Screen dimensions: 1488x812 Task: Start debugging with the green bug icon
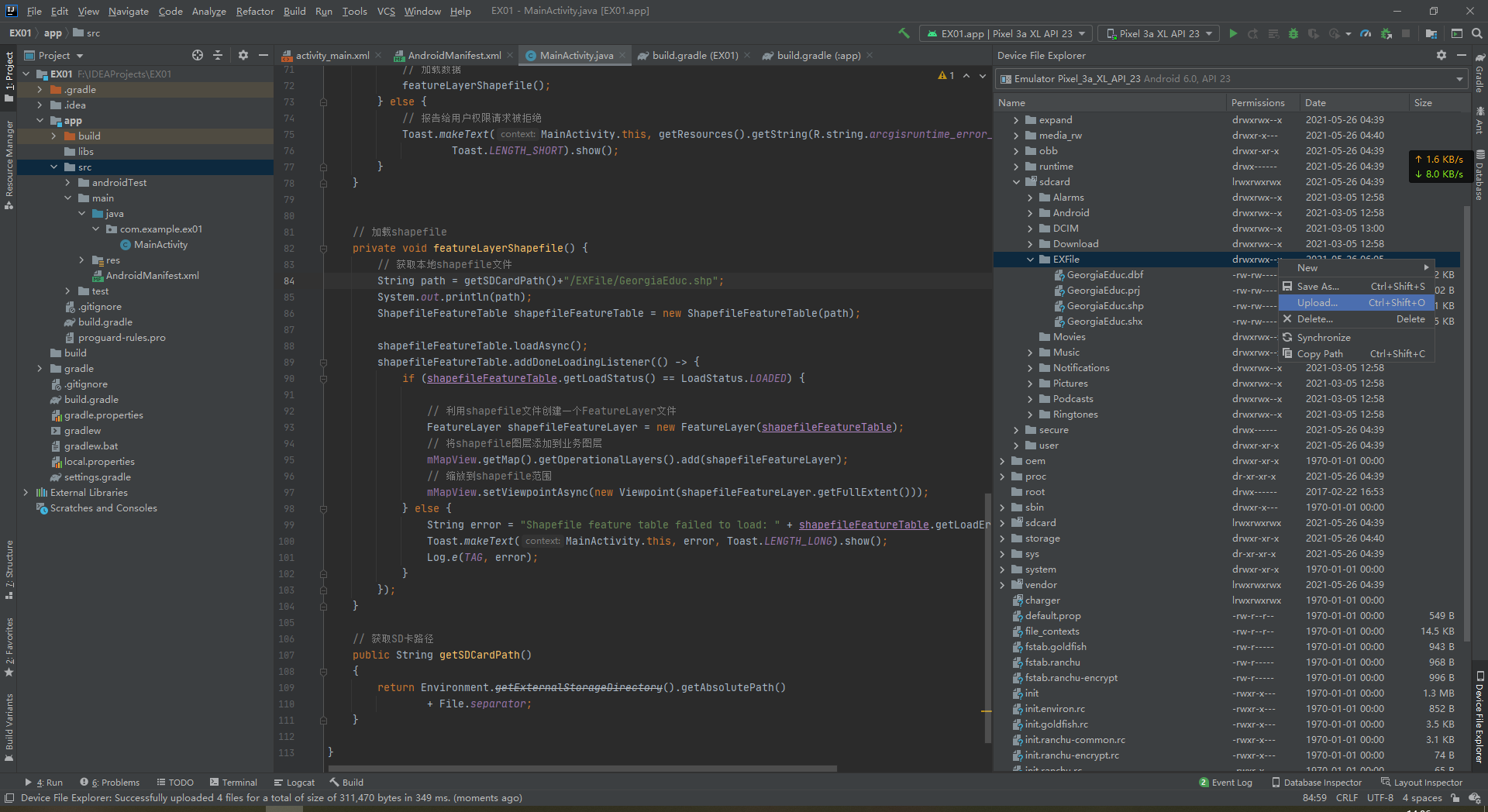1293,33
